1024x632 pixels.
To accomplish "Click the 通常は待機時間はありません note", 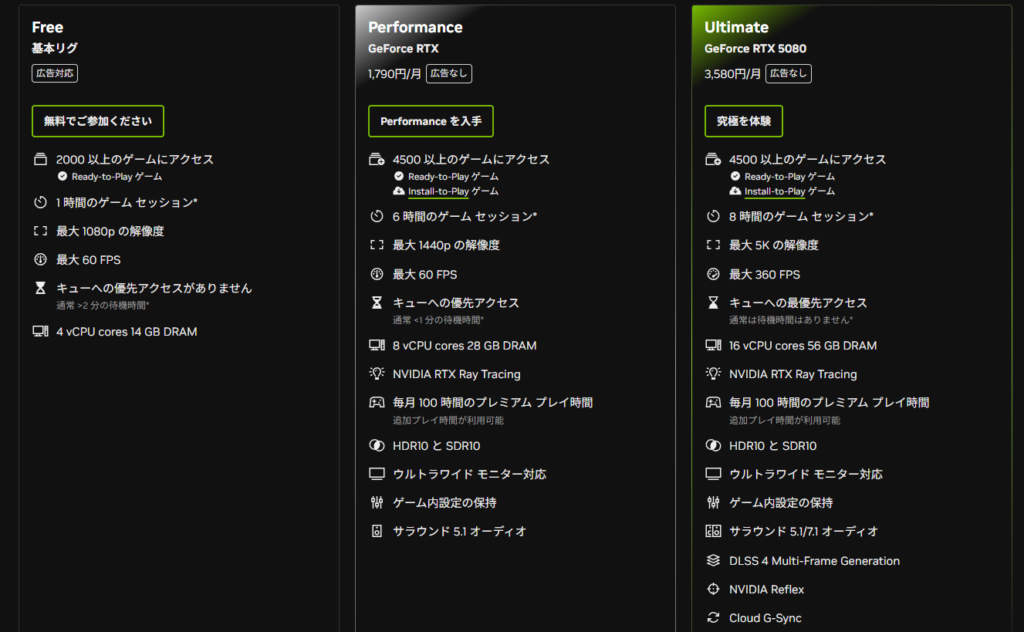I will tap(791, 320).
